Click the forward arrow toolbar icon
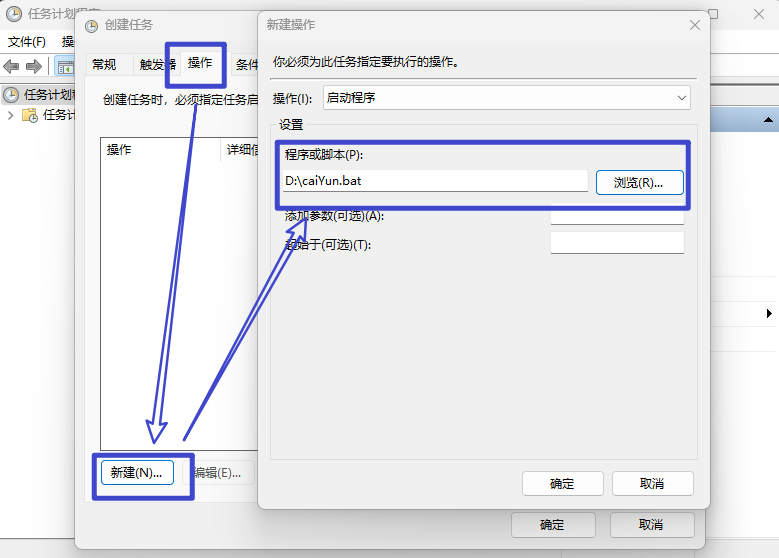The width and height of the screenshot is (779, 558). (33, 67)
